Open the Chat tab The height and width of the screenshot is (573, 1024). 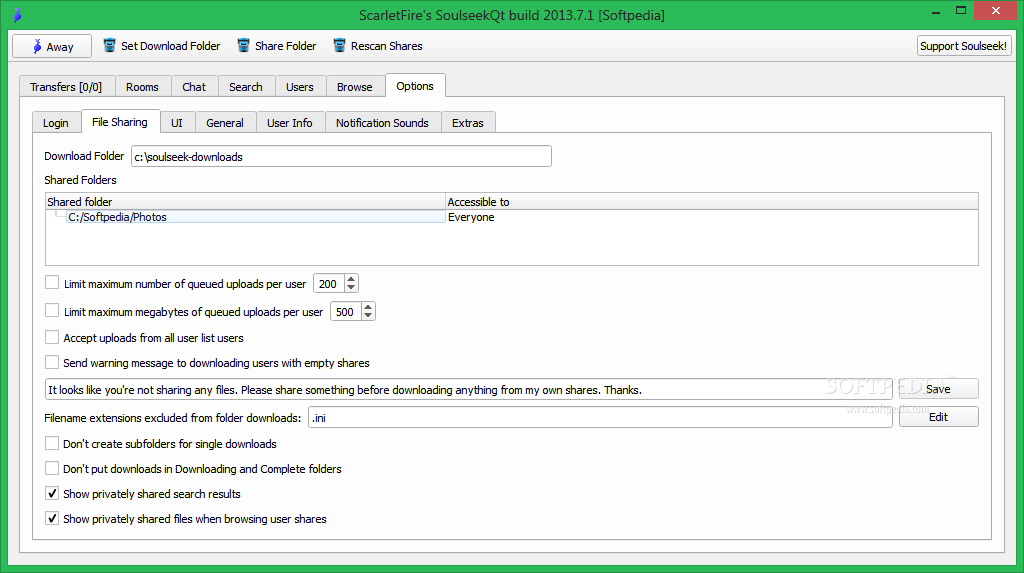click(194, 87)
